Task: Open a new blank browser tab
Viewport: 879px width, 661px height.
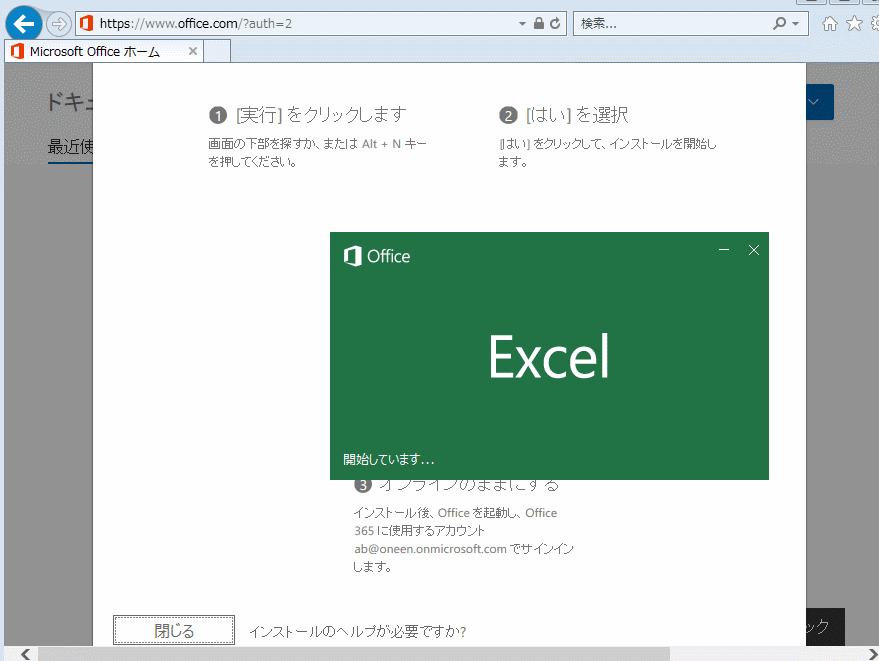Action: 217,51
